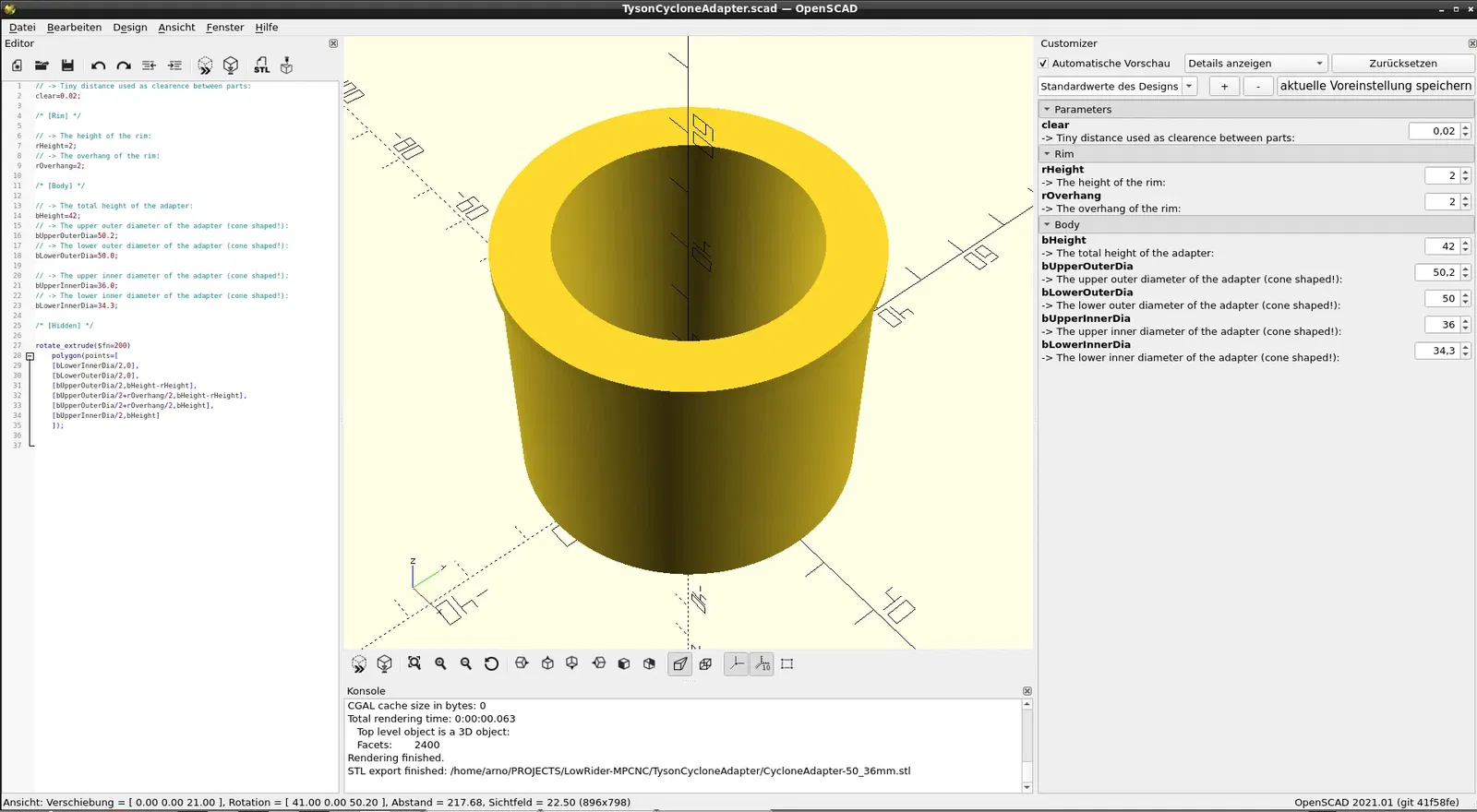Click the Preview icon in the editor toolbar
Image resolution: width=1477 pixels, height=812 pixels.
205,66
